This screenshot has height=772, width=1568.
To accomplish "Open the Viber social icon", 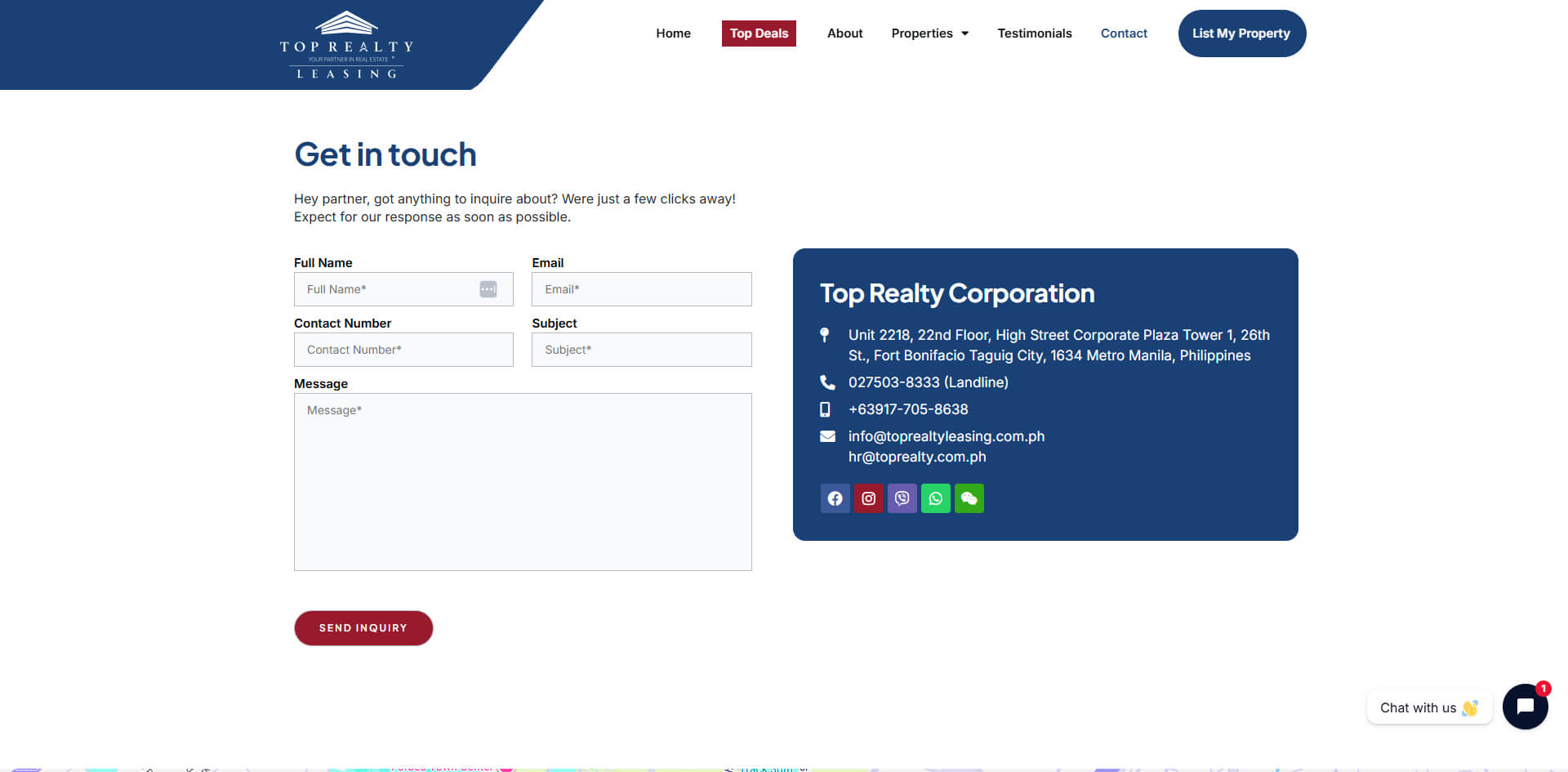I will tap(902, 498).
